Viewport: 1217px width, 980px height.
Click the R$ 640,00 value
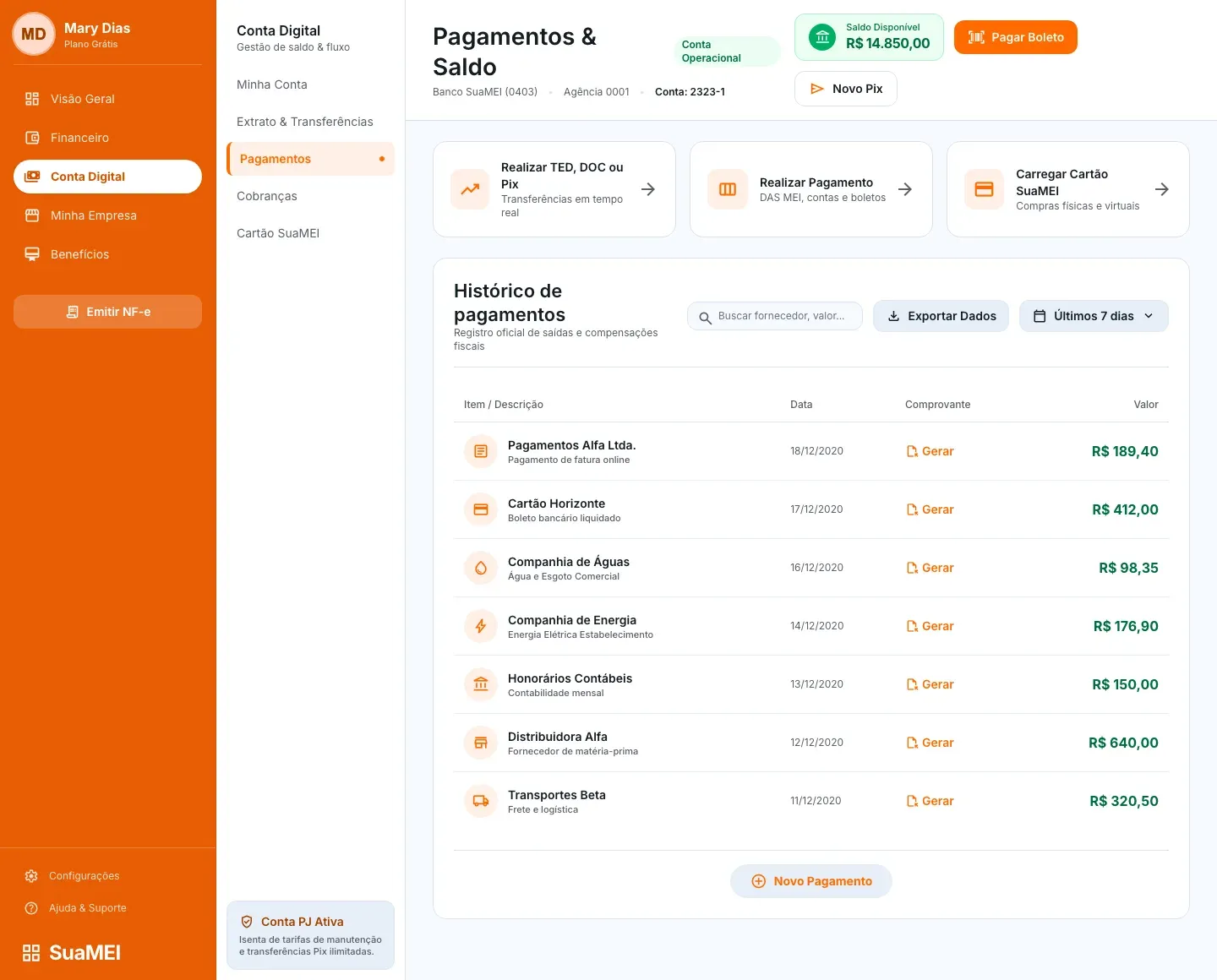click(x=1123, y=743)
